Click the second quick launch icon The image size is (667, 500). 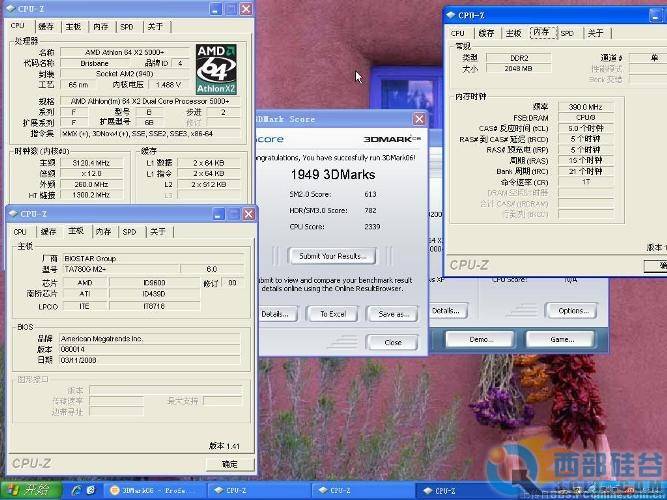pyautogui.click(x=91, y=490)
